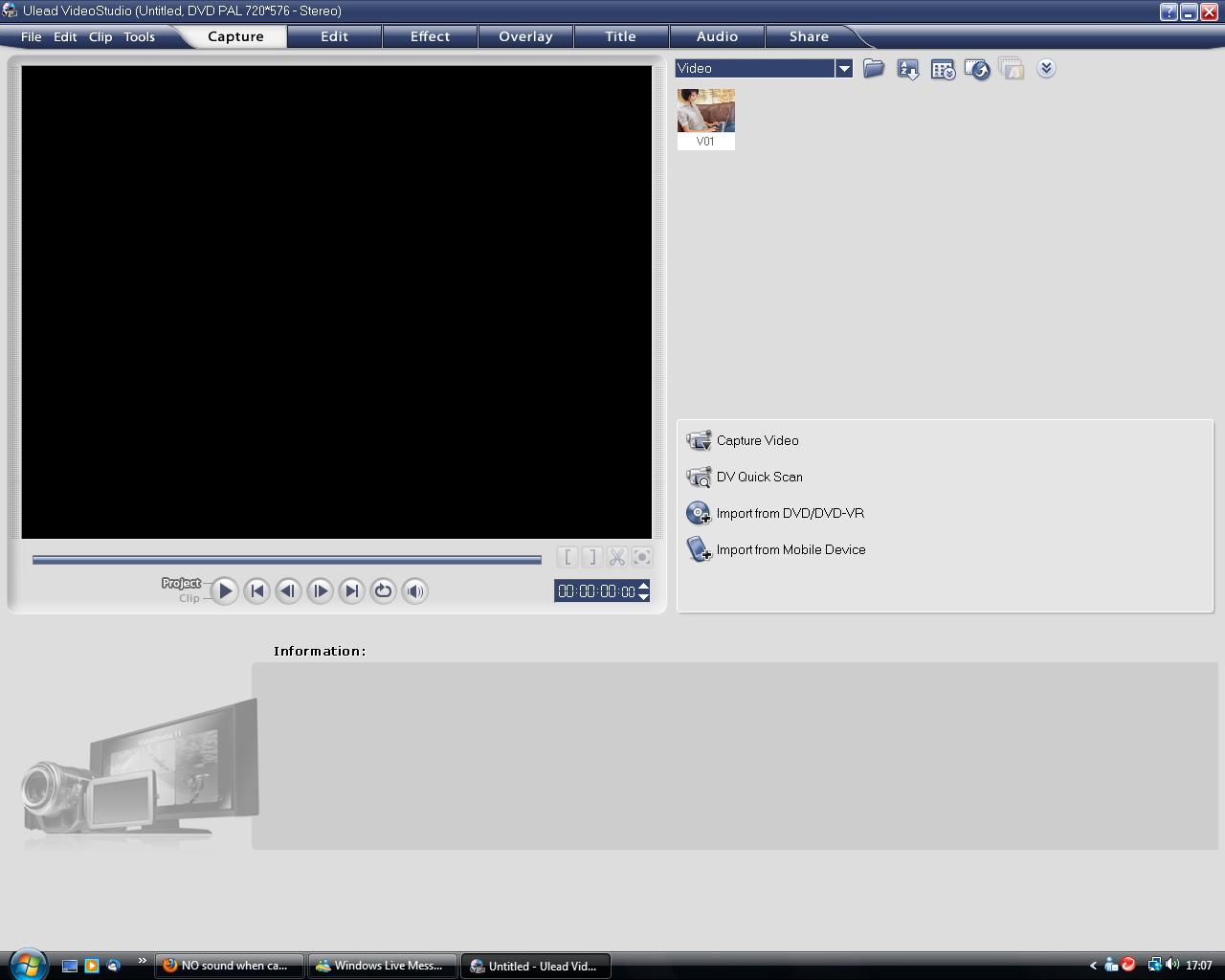Switch to the Audio step tab
1225x980 pixels.
click(x=717, y=36)
